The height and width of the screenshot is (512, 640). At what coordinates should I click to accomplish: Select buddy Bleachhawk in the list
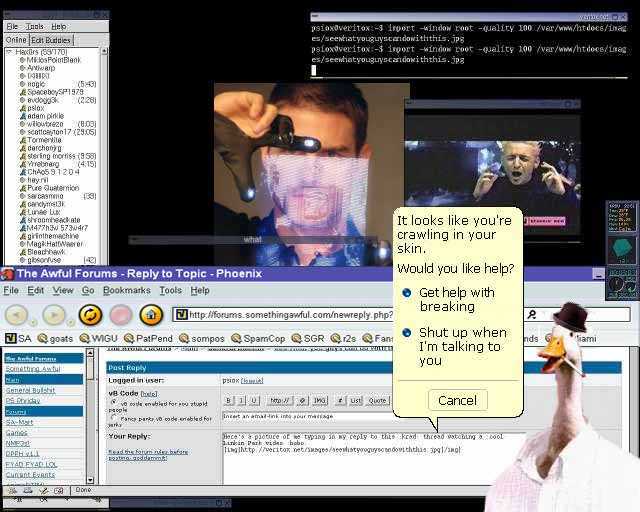click(46, 252)
